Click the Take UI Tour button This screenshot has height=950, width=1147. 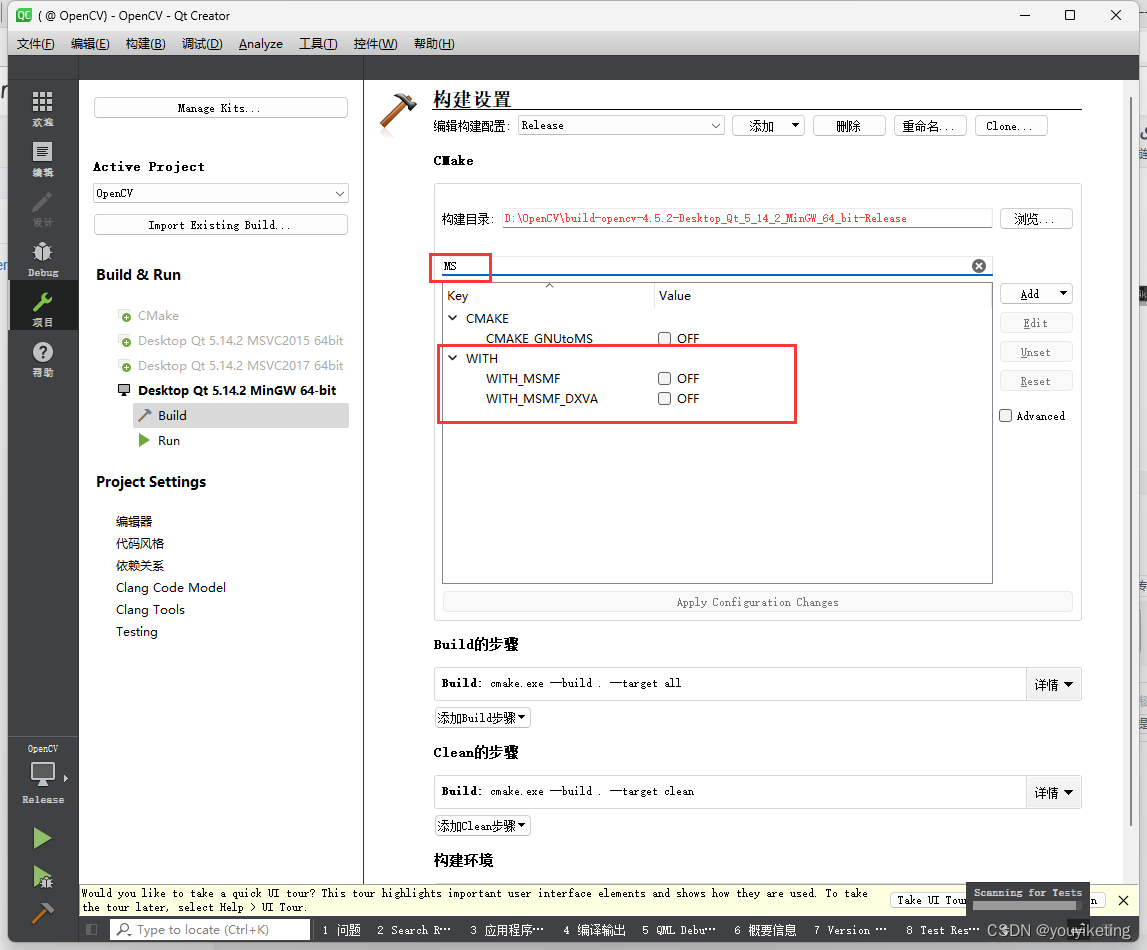[x=929, y=900]
